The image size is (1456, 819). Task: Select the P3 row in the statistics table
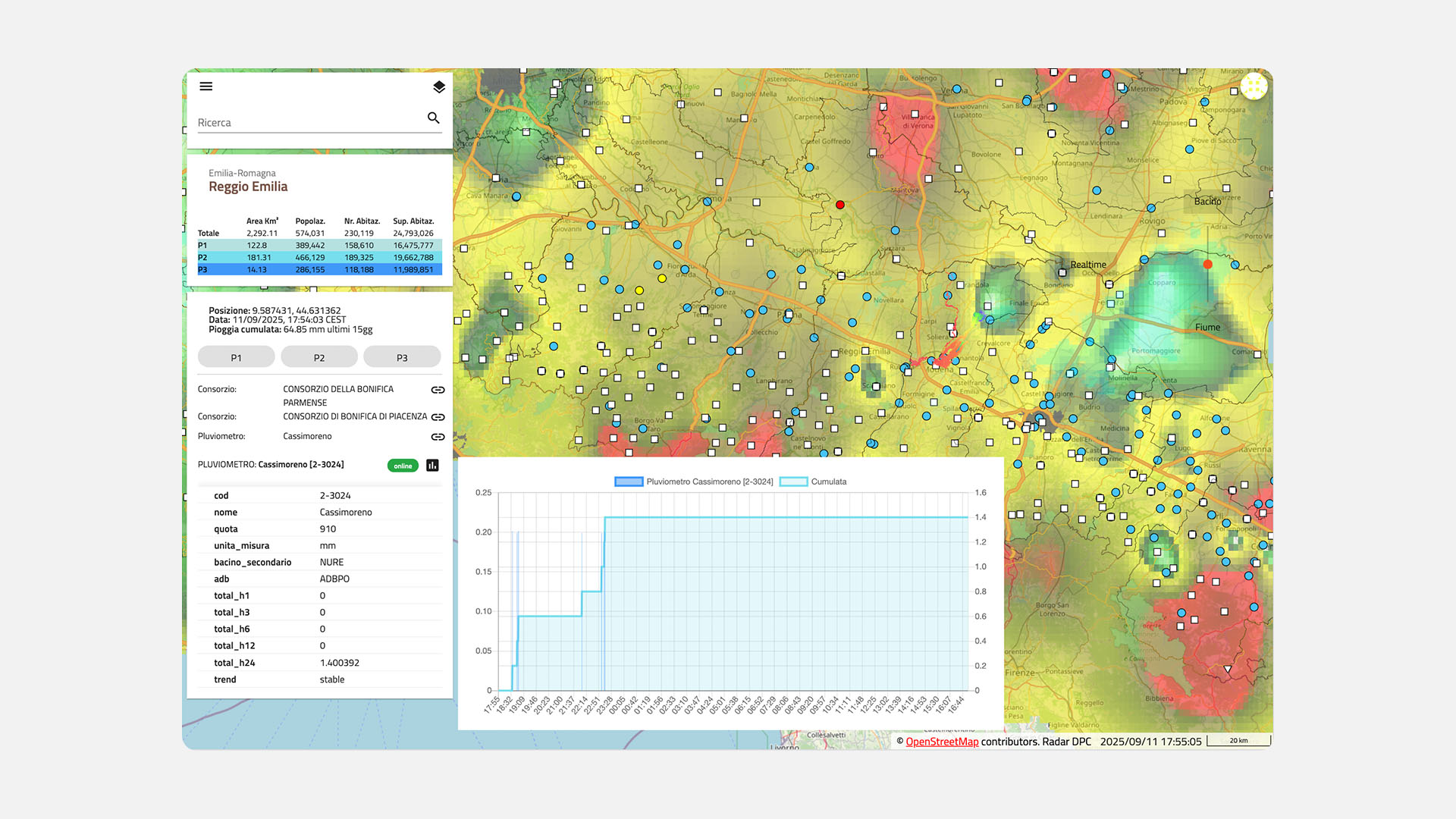[318, 270]
